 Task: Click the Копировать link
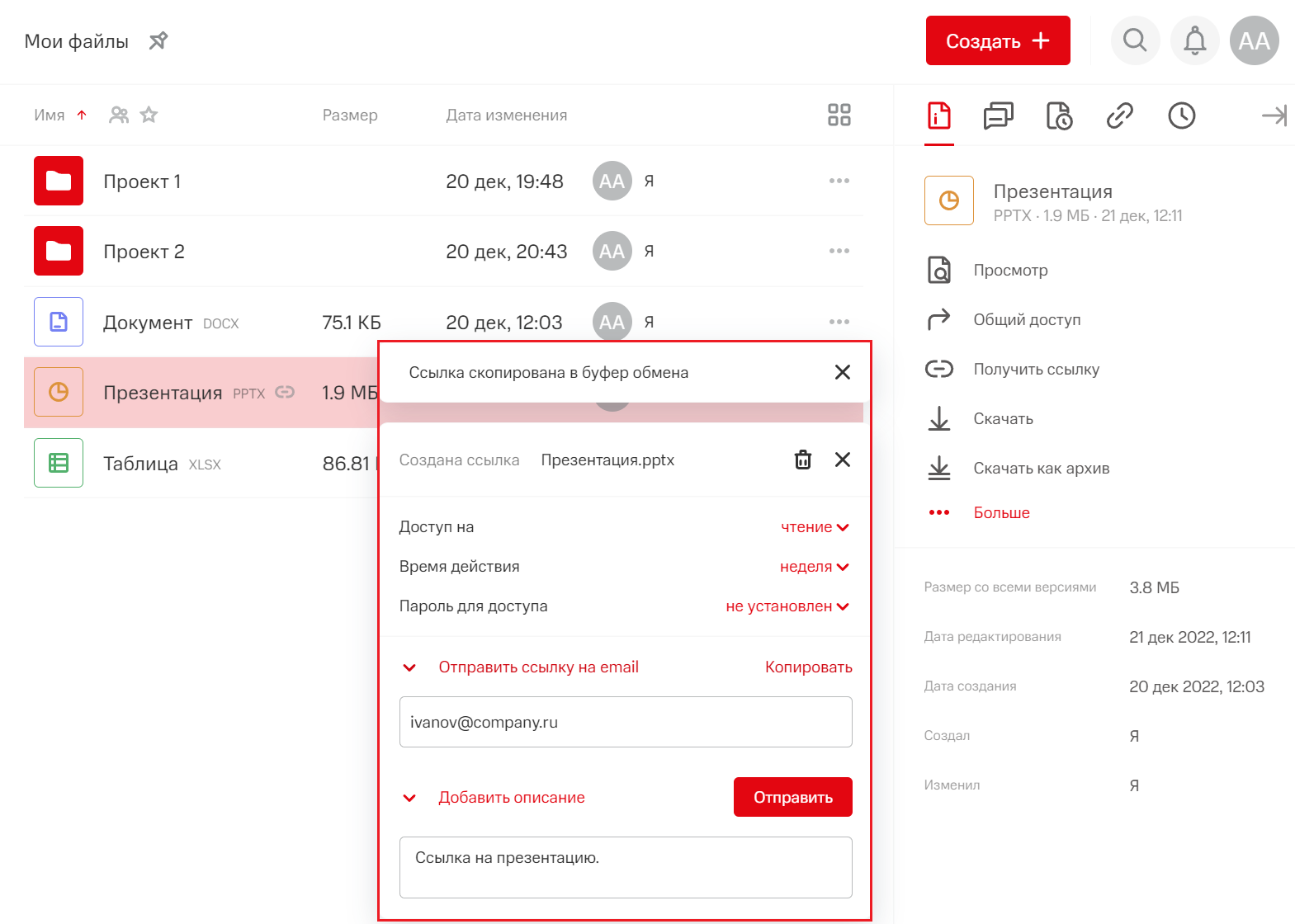pos(808,667)
